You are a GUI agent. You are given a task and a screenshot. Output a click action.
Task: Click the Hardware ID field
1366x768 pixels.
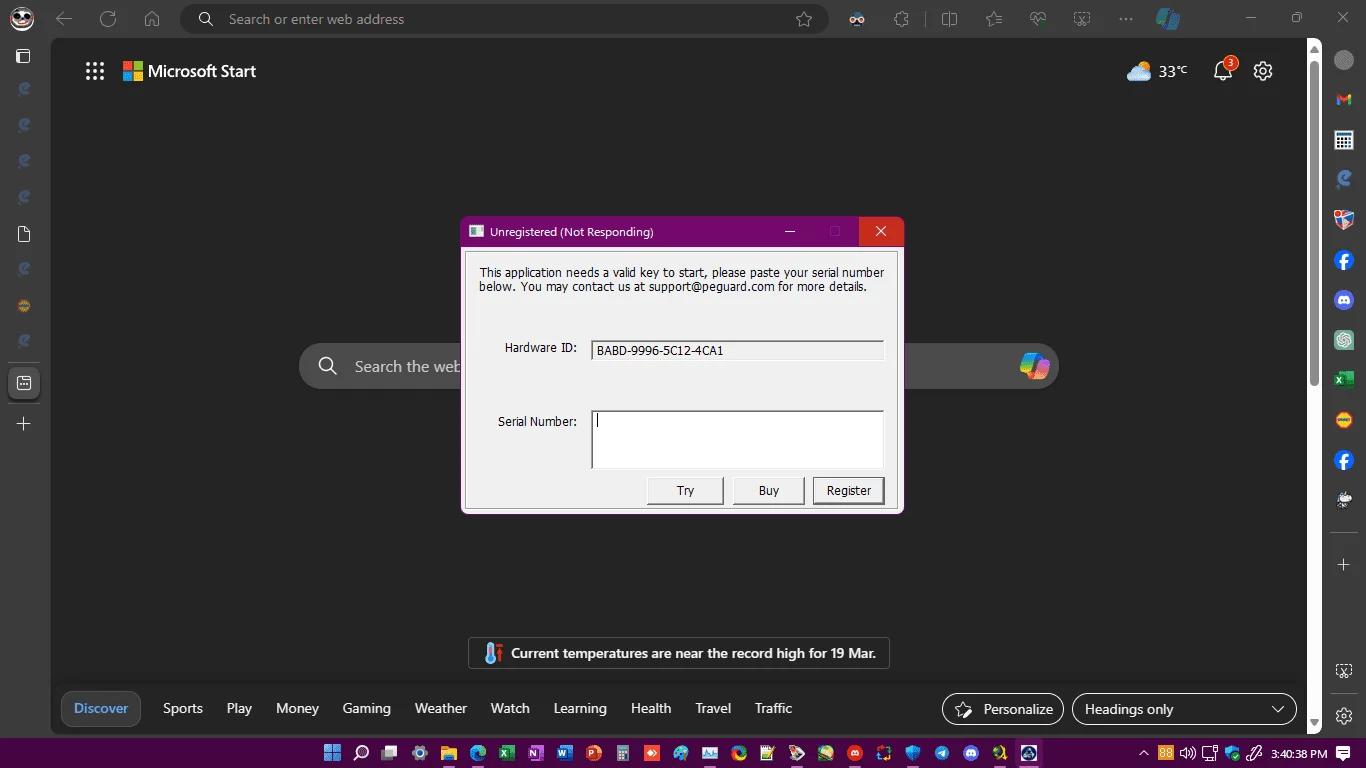point(737,350)
